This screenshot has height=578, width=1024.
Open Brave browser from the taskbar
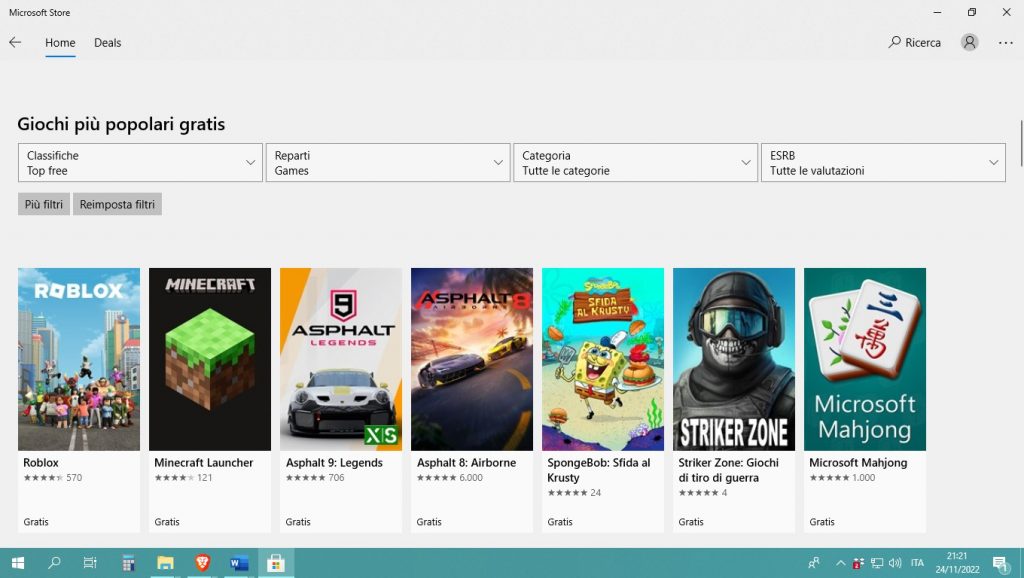pyautogui.click(x=201, y=562)
